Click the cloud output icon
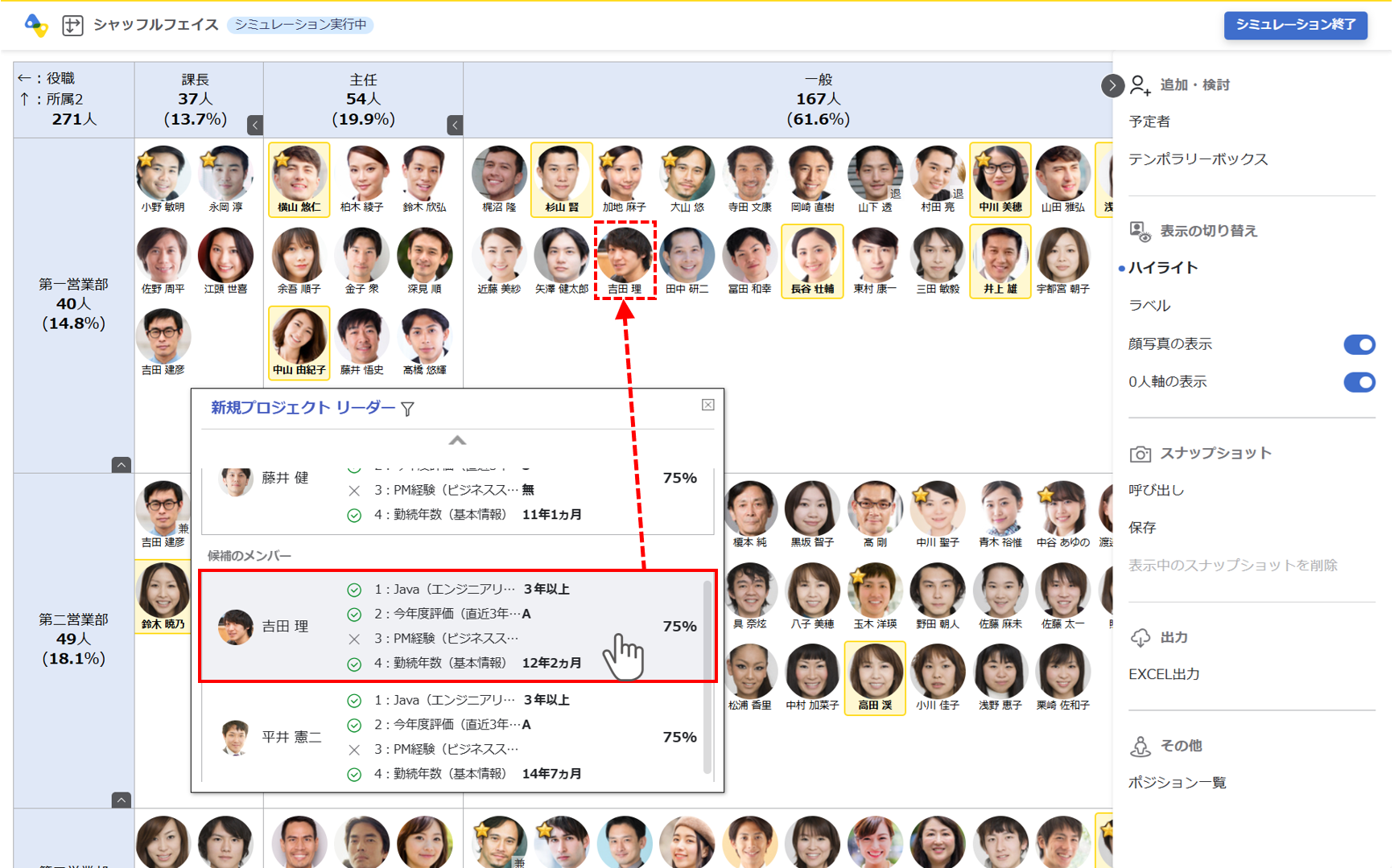The width and height of the screenshot is (1394, 868). click(1140, 638)
